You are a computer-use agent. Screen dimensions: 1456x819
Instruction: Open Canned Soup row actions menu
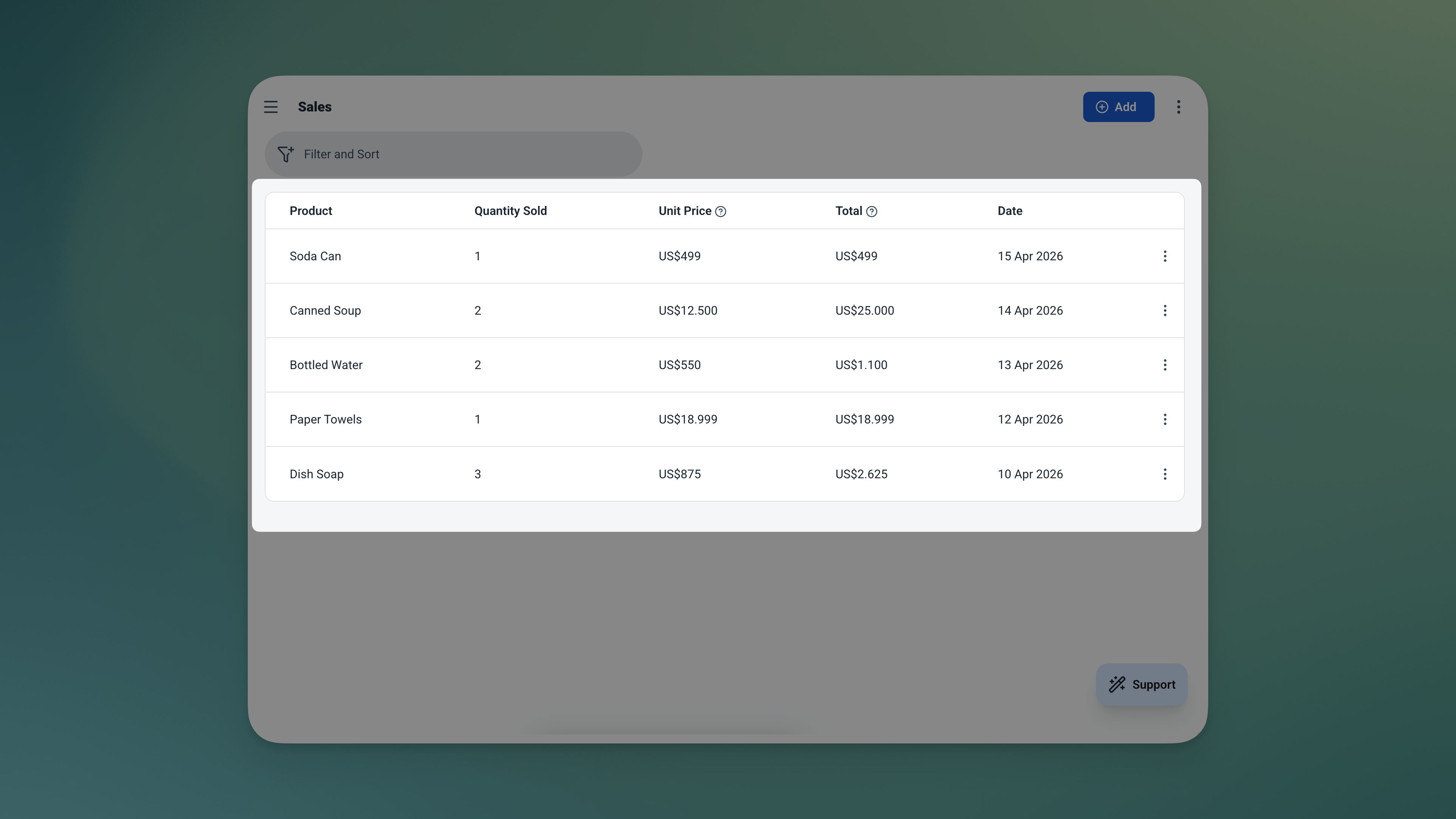[1165, 310]
